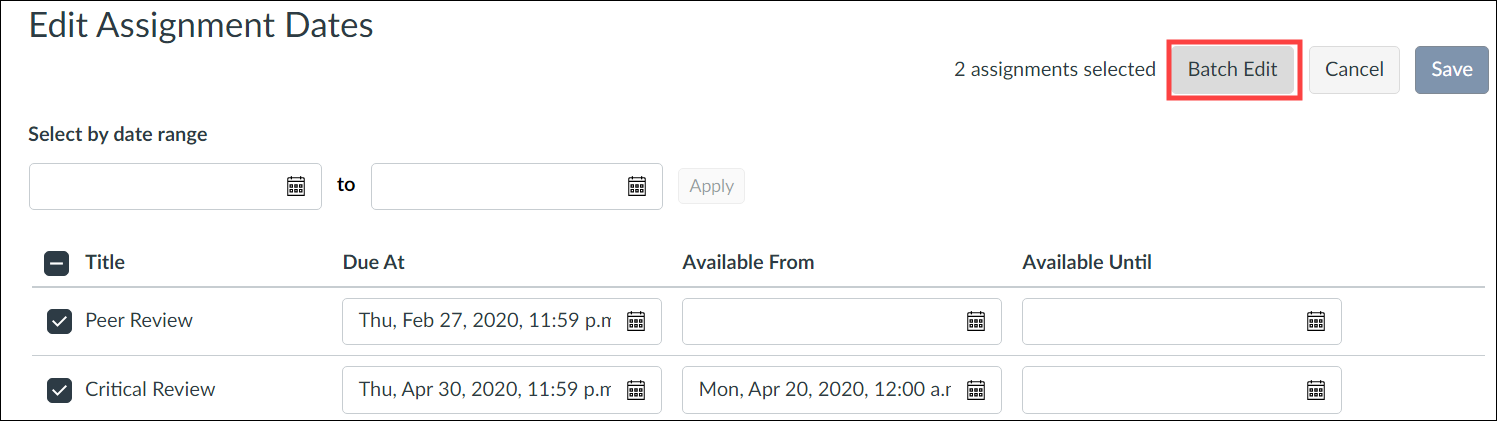Image resolution: width=1497 pixels, height=421 pixels.
Task: Open calendar icon in Peer Review Due At
Action: tap(636, 321)
